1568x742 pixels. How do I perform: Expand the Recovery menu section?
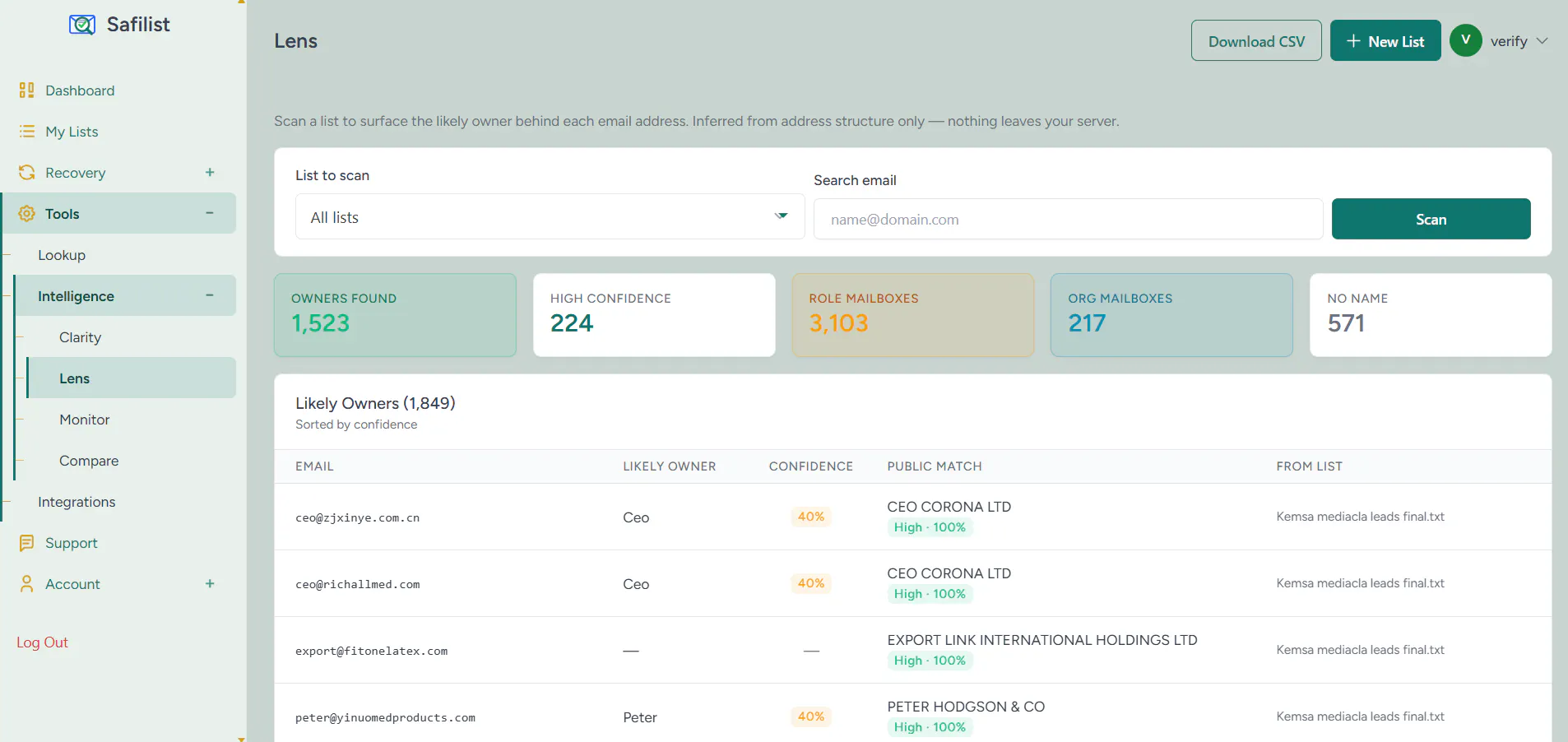click(210, 173)
